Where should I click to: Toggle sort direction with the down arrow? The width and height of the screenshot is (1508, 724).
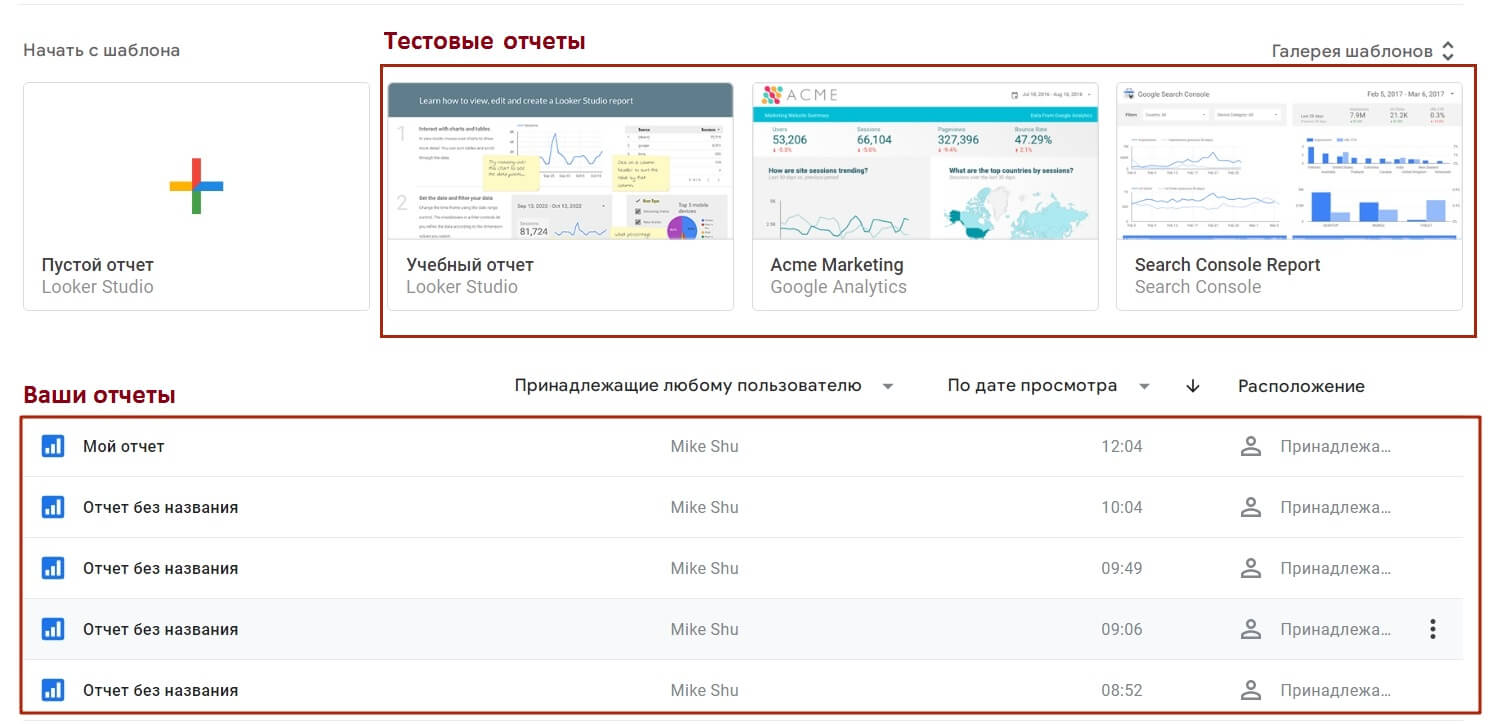coord(1192,386)
